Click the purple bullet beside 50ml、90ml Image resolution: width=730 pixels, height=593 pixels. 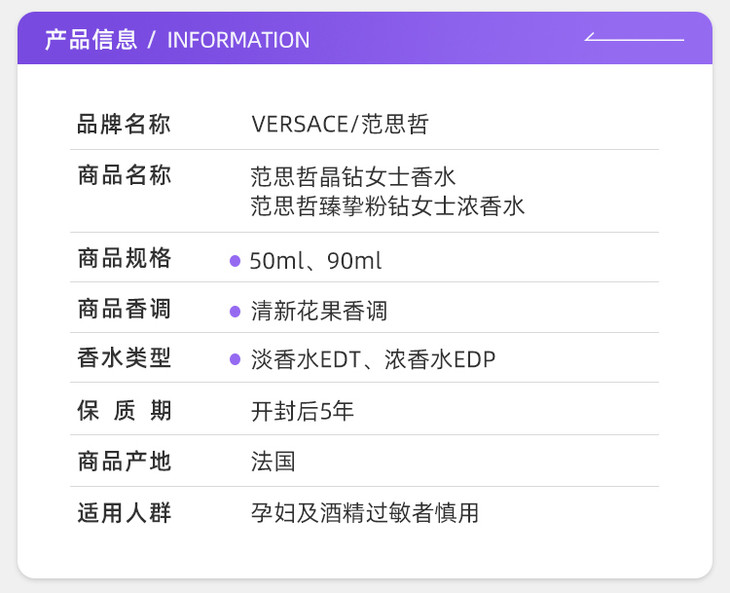[x=235, y=261]
